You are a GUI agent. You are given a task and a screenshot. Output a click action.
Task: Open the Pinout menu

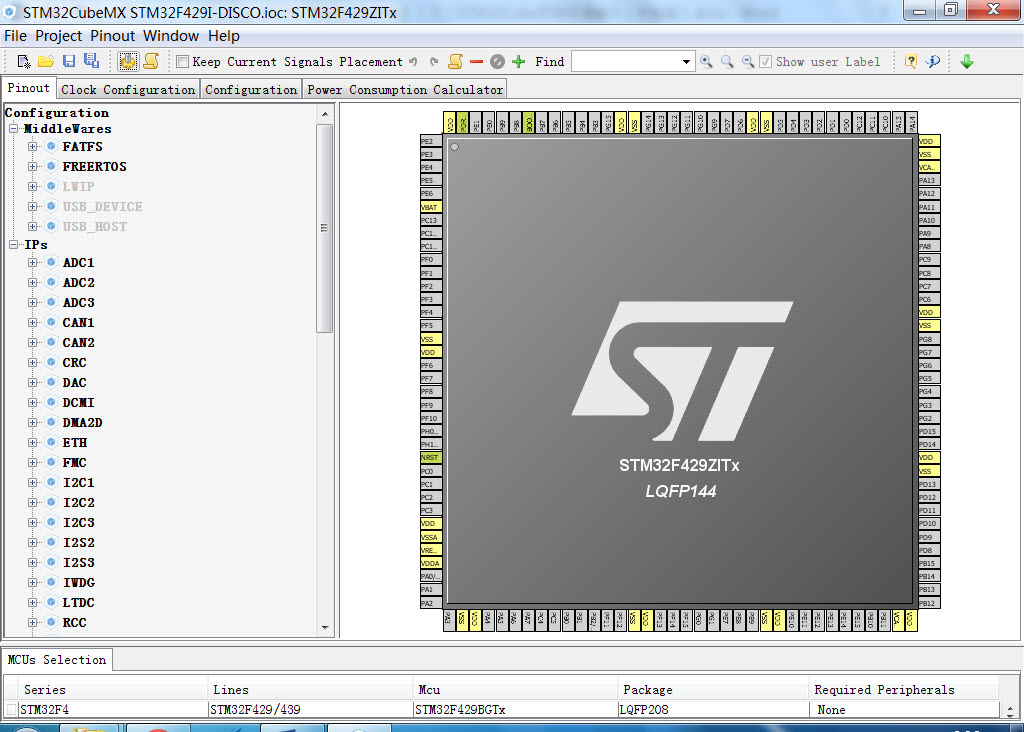112,36
